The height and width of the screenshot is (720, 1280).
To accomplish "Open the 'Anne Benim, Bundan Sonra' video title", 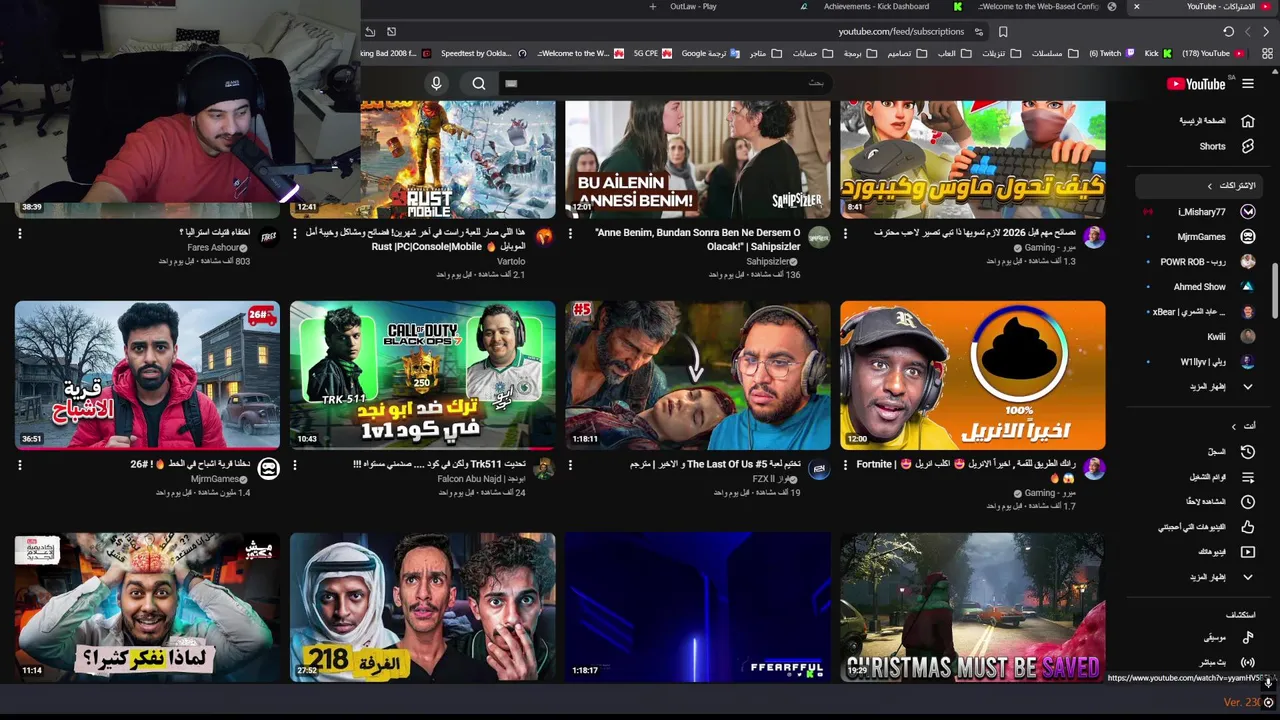I will pos(697,239).
